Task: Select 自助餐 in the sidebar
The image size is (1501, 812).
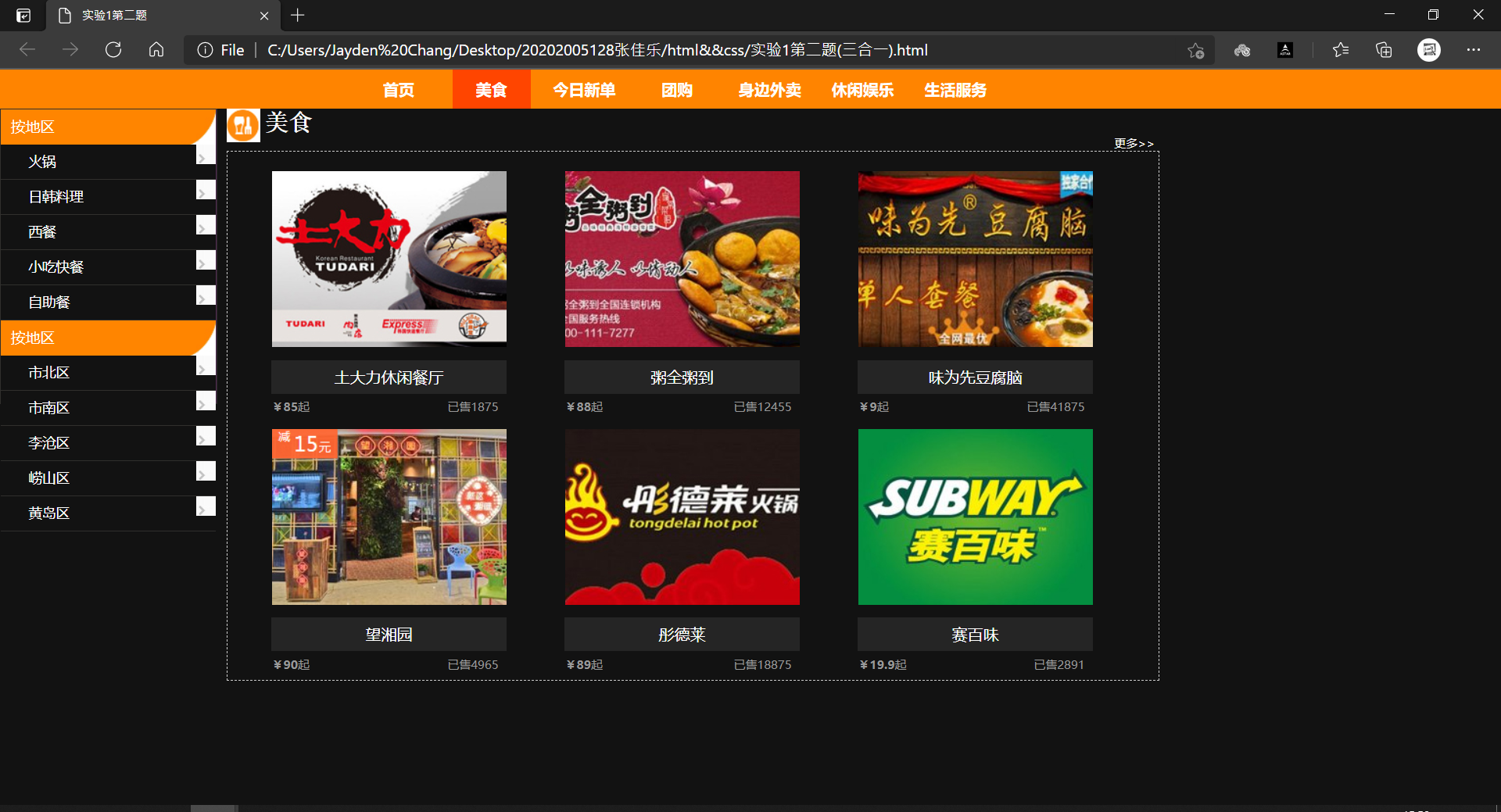Action: pyautogui.click(x=49, y=302)
